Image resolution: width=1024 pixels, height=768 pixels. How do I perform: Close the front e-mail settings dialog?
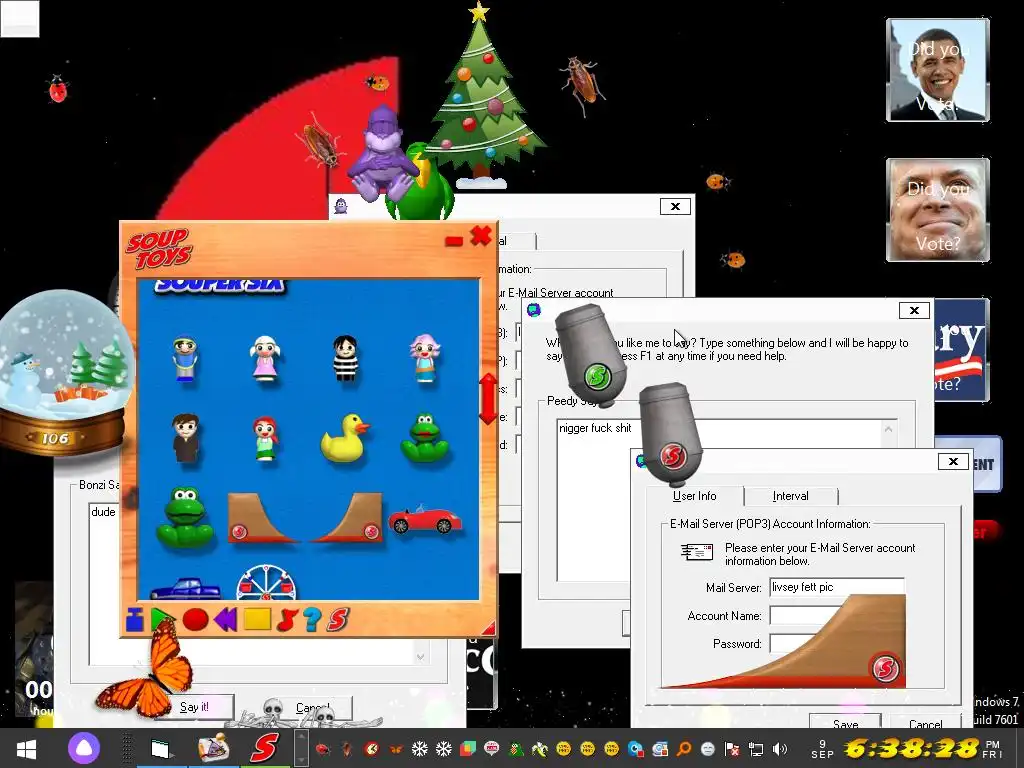coord(953,462)
